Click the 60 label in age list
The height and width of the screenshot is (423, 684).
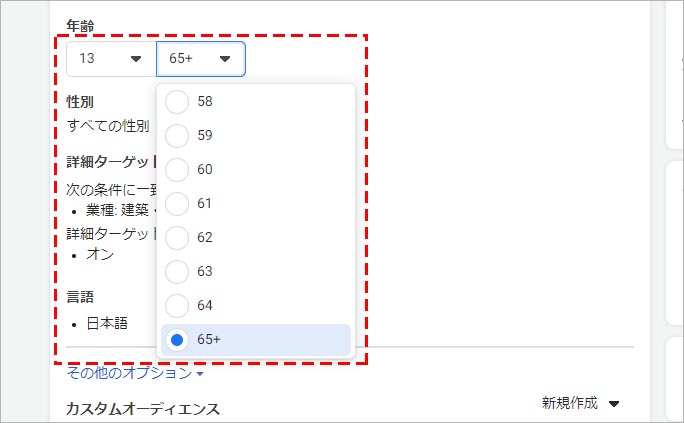pyautogui.click(x=205, y=170)
